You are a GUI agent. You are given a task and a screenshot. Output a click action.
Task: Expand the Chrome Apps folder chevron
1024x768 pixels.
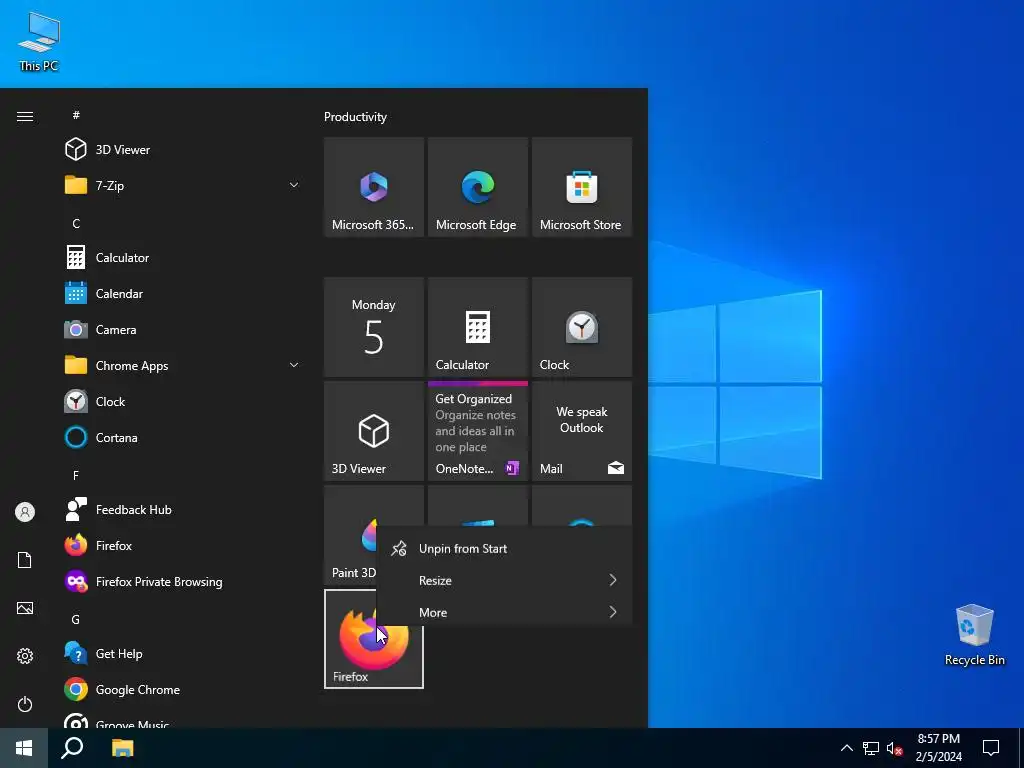294,365
